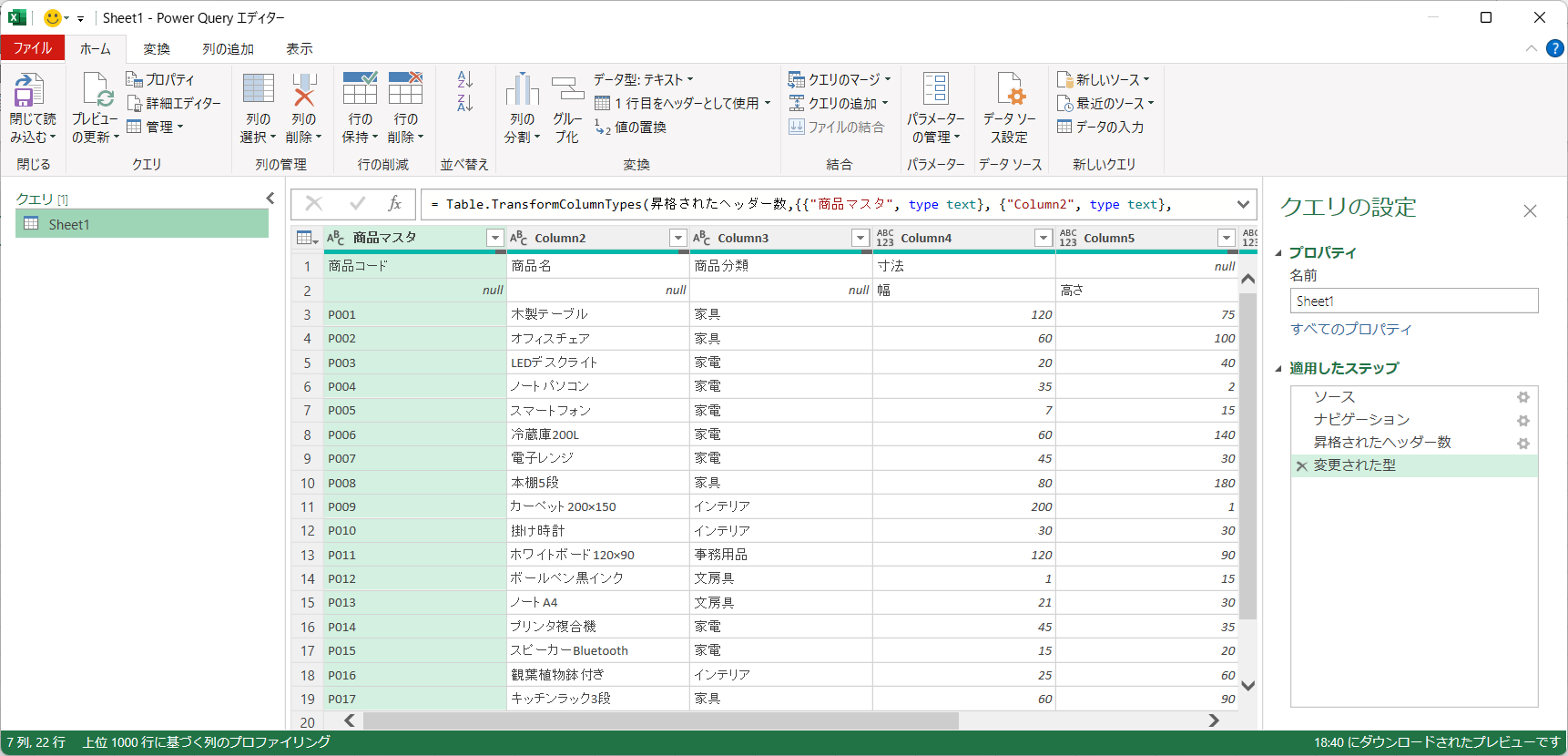Click the 値の置換 (Replace Values) button

(631, 128)
